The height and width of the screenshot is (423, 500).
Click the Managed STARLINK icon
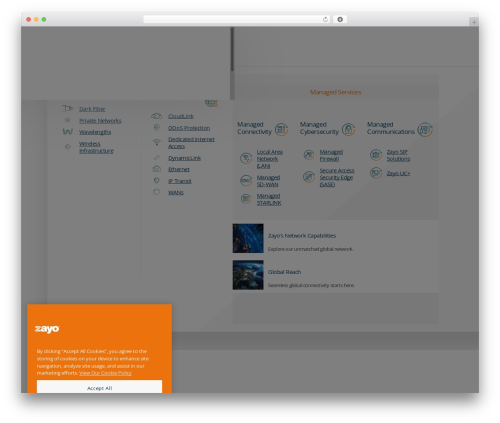point(246,199)
